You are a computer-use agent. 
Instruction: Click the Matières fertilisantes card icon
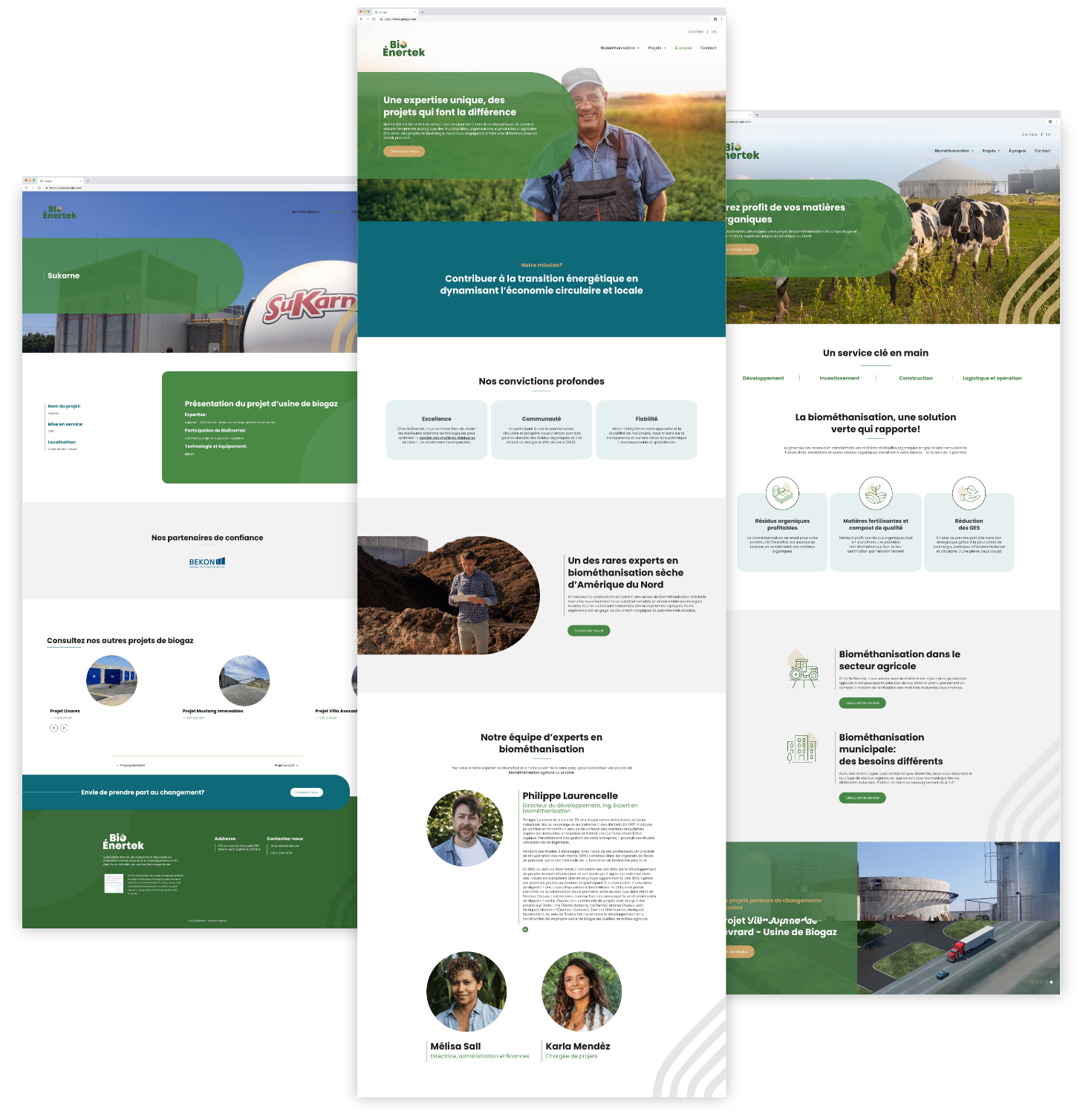876,493
